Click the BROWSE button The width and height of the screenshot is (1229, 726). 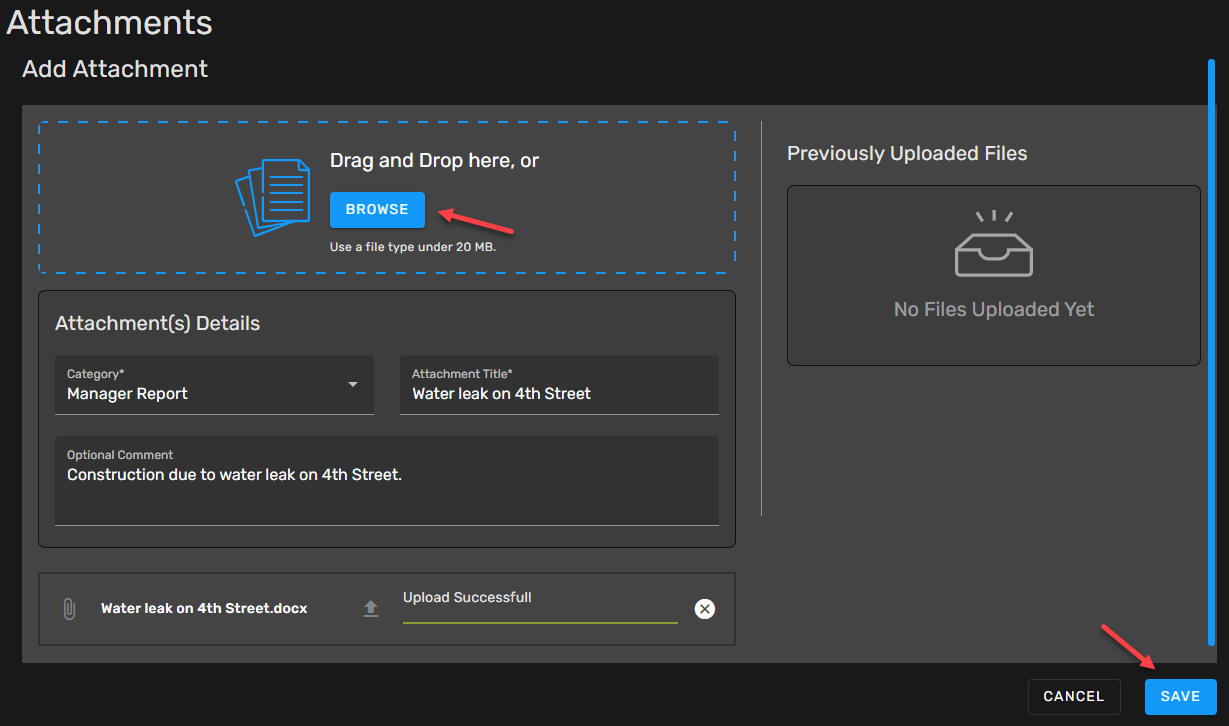point(377,210)
